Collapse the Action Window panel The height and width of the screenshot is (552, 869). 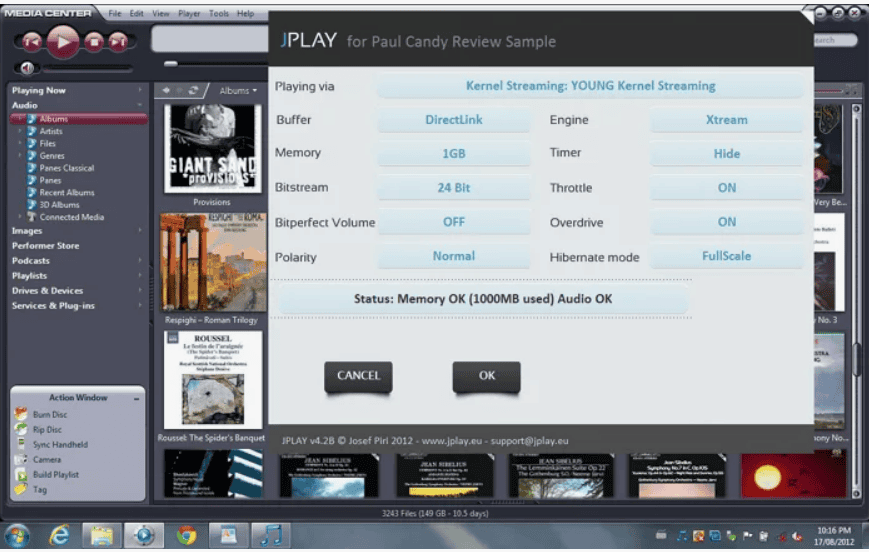point(136,398)
